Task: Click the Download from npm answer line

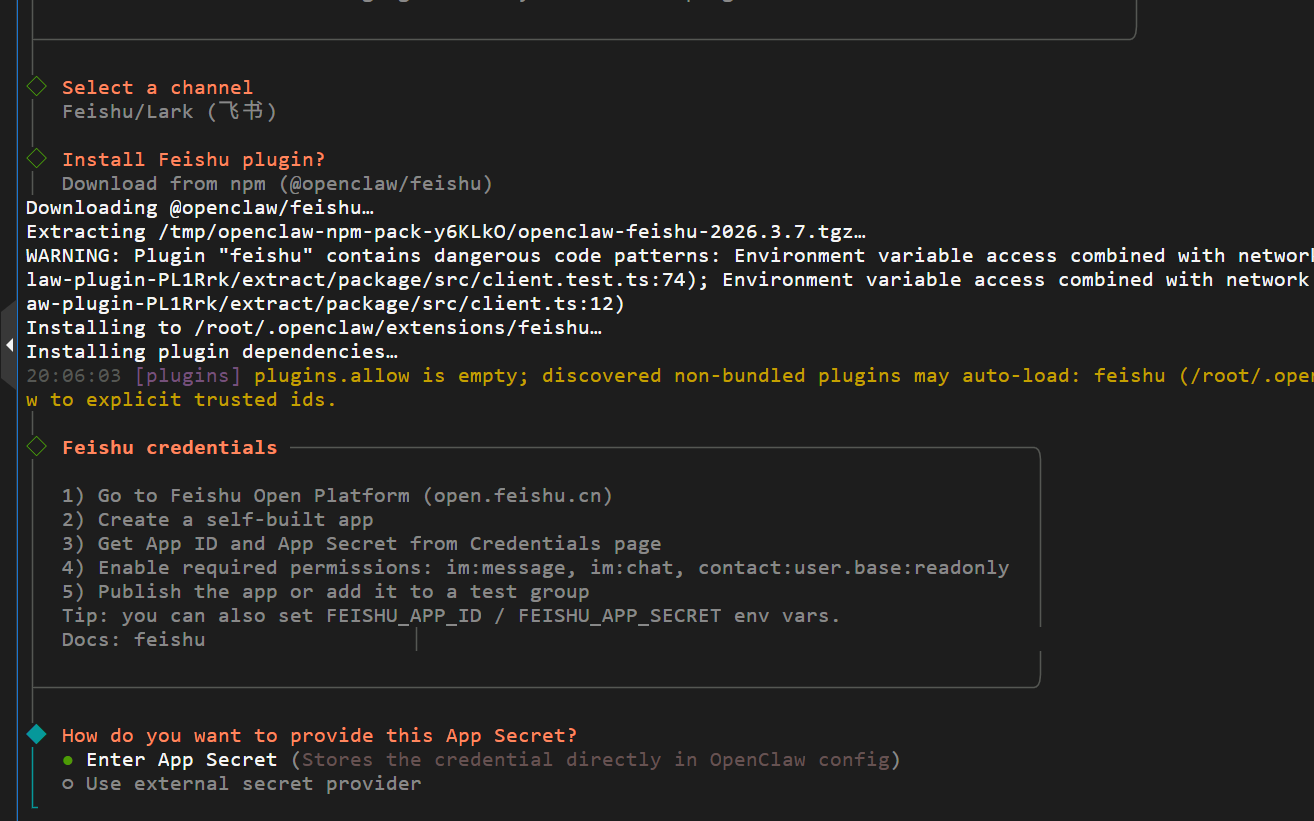Action: [277, 184]
